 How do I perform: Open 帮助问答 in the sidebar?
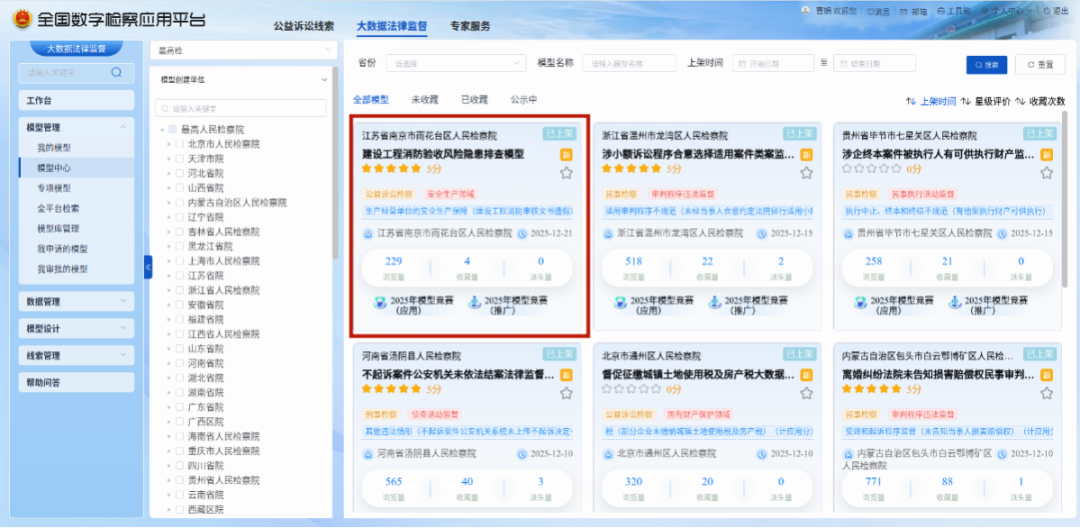[76, 383]
